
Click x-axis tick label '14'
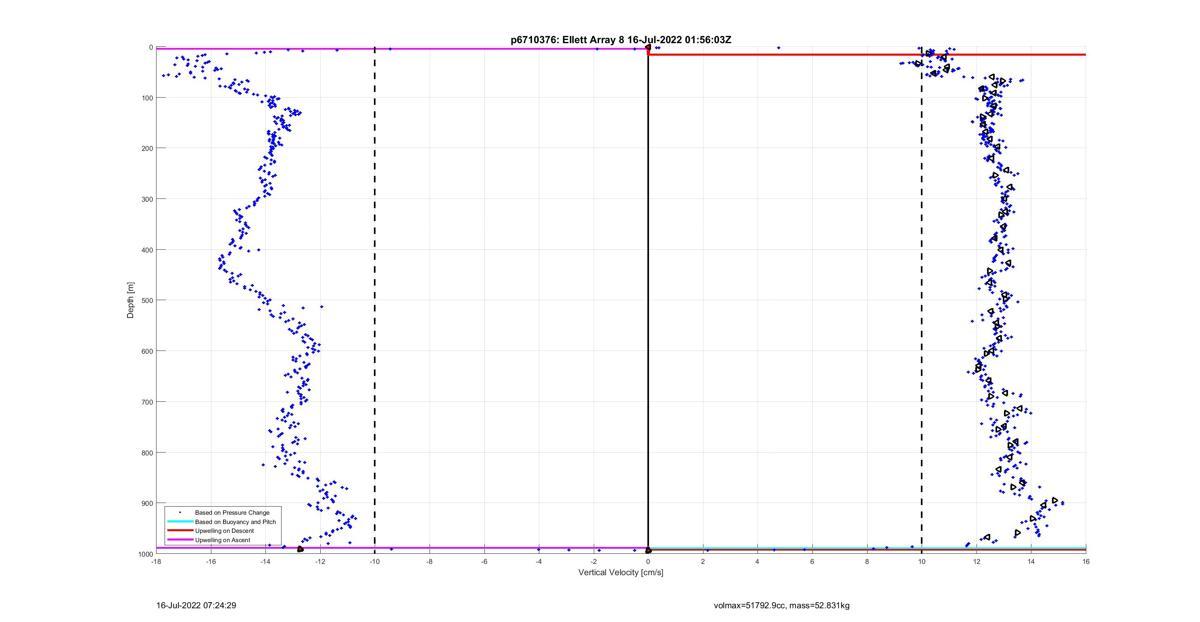(x=1031, y=561)
